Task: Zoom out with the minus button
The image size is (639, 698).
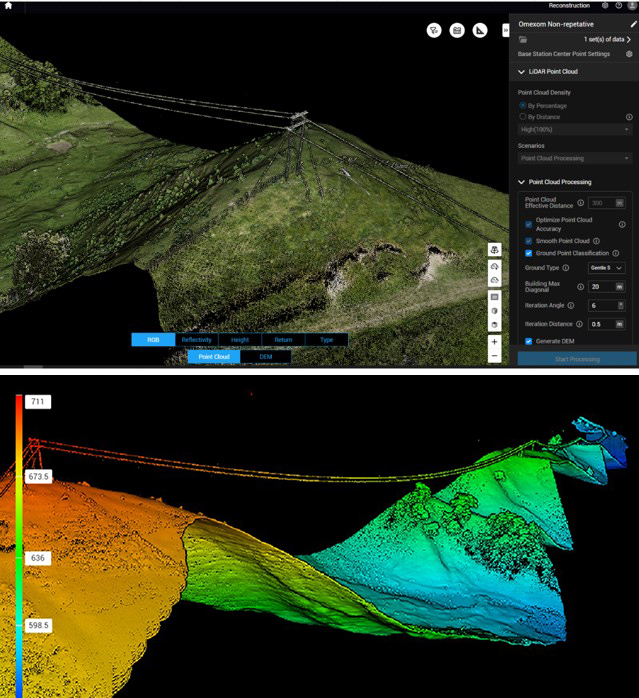Action: tap(495, 356)
